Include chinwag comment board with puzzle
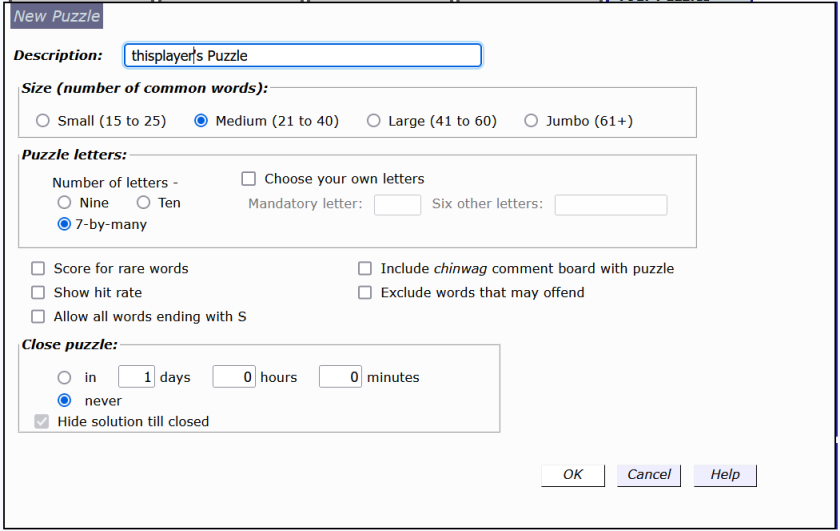The width and height of the screenshot is (840, 531). tap(365, 269)
